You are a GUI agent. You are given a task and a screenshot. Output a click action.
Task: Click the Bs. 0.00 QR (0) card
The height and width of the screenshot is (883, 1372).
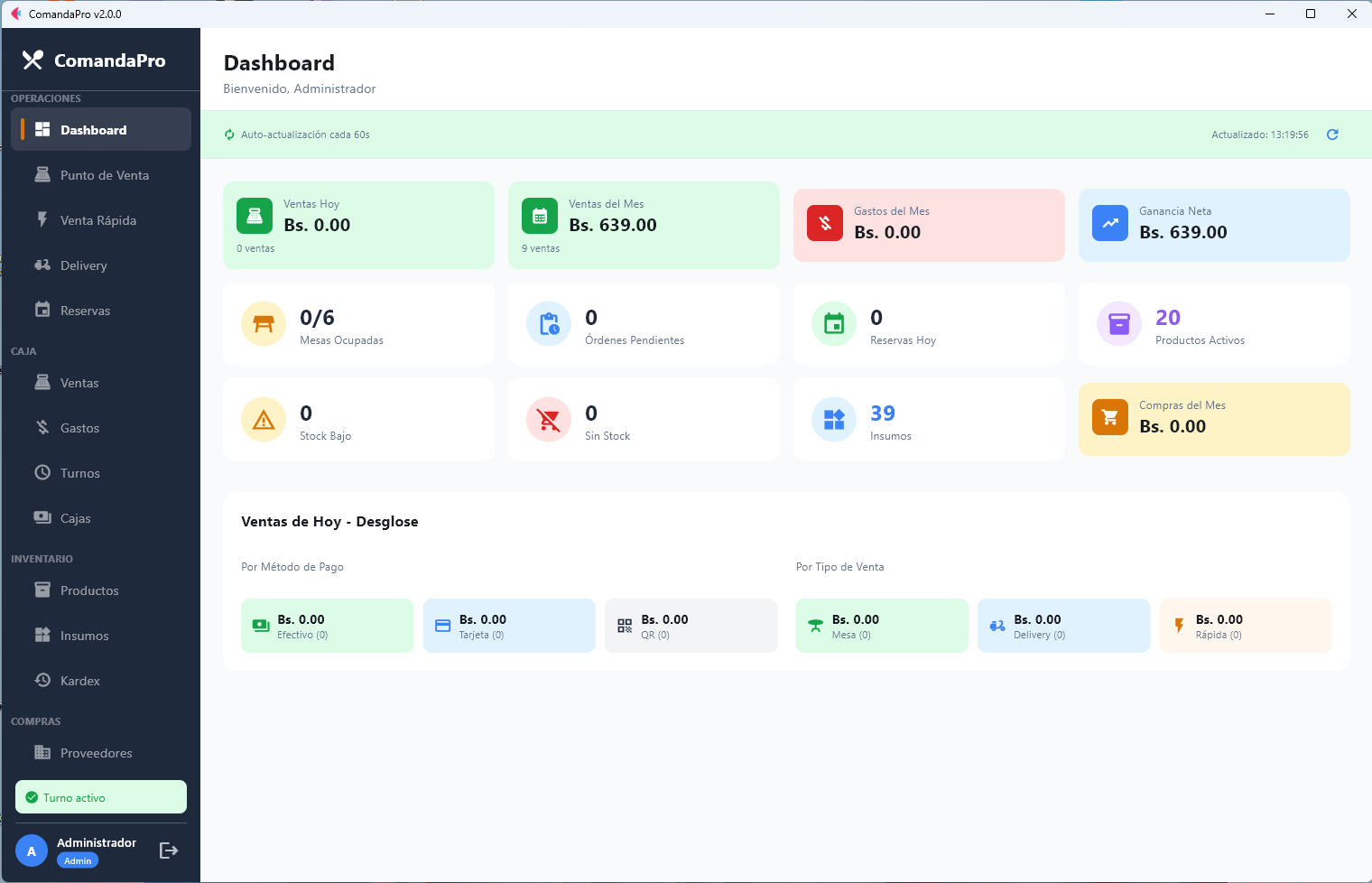[x=691, y=626]
